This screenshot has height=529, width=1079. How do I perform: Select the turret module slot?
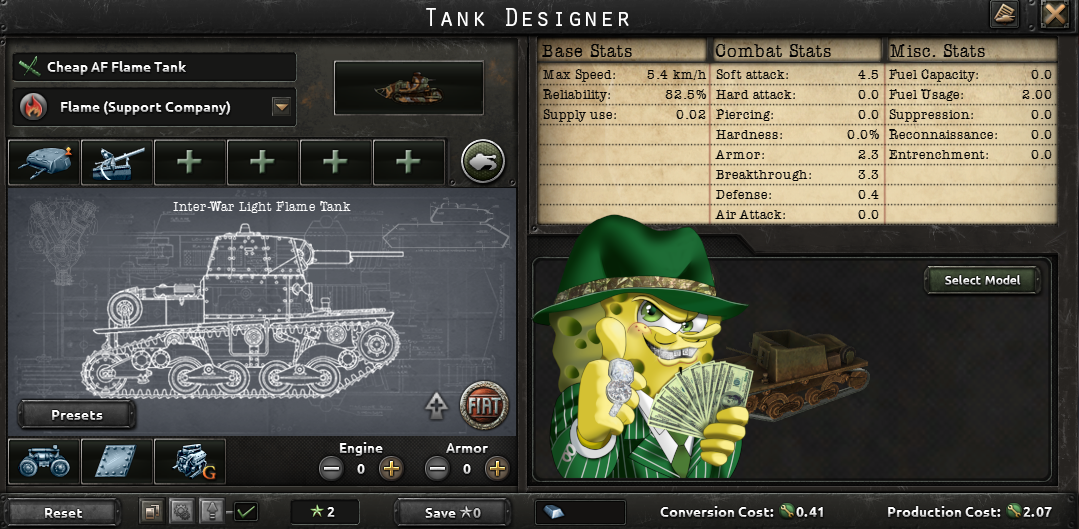44,162
